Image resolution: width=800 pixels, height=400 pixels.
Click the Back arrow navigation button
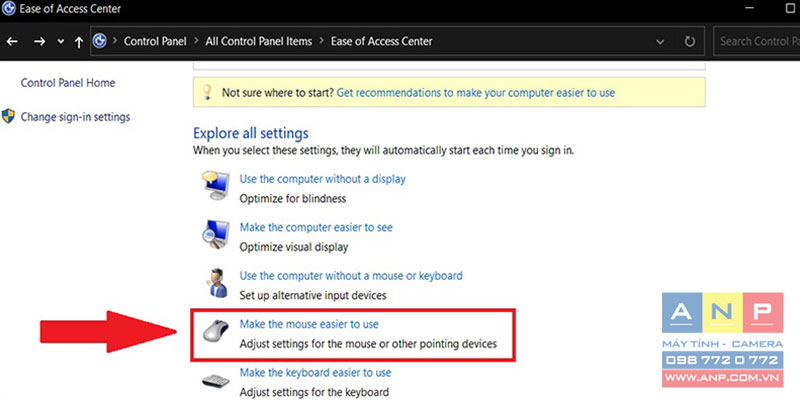[12, 42]
